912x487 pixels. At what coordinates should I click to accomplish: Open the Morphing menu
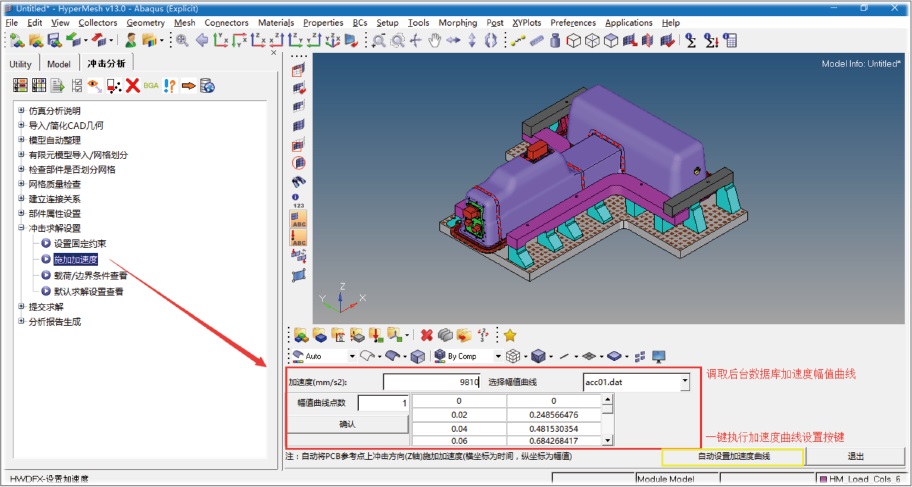pos(456,22)
